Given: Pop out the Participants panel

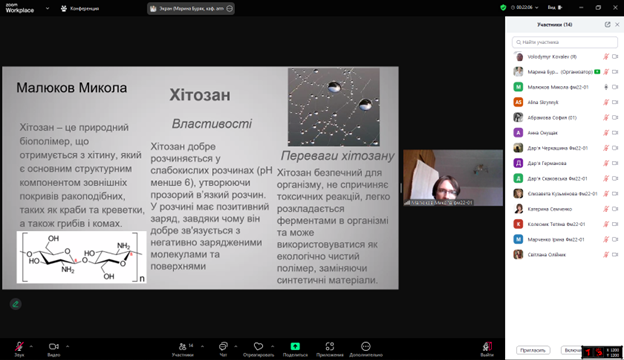Looking at the screenshot, I should (607, 25).
